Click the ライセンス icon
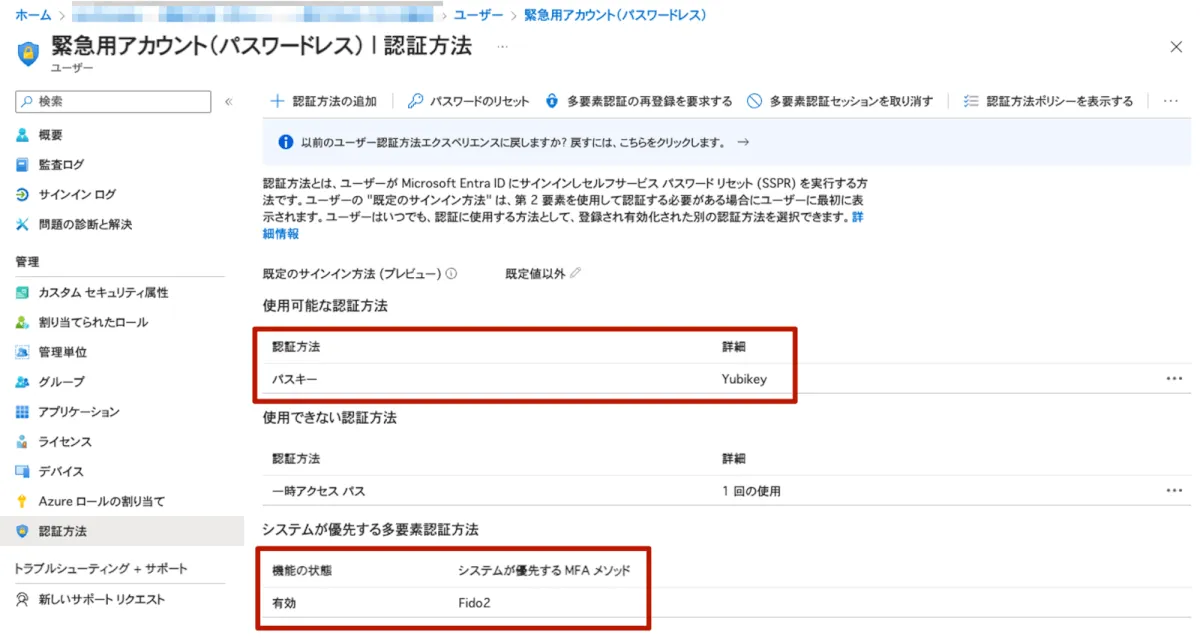The image size is (1200, 641). [x=22, y=442]
